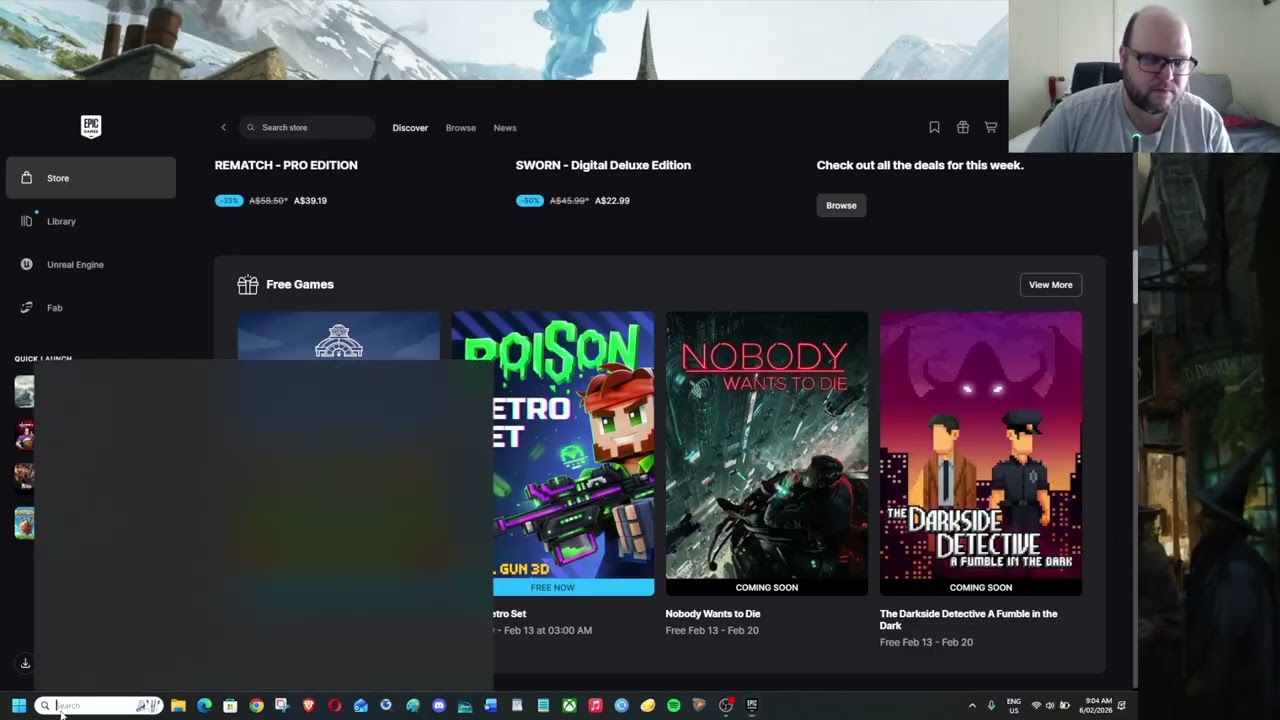Switch to the News tab
This screenshot has width=1280, height=720.
[x=505, y=128]
